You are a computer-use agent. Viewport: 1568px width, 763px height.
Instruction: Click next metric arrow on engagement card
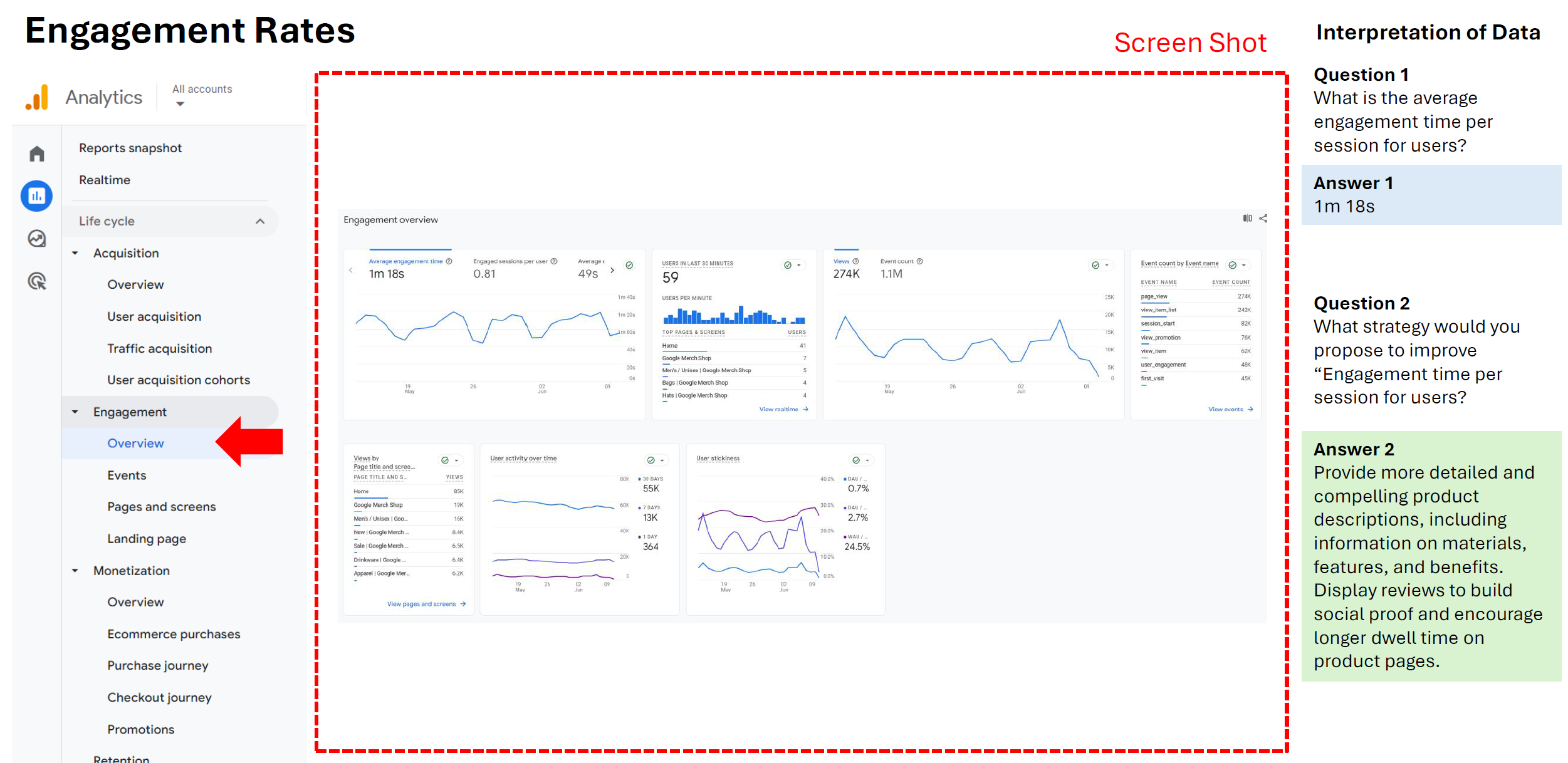[612, 270]
